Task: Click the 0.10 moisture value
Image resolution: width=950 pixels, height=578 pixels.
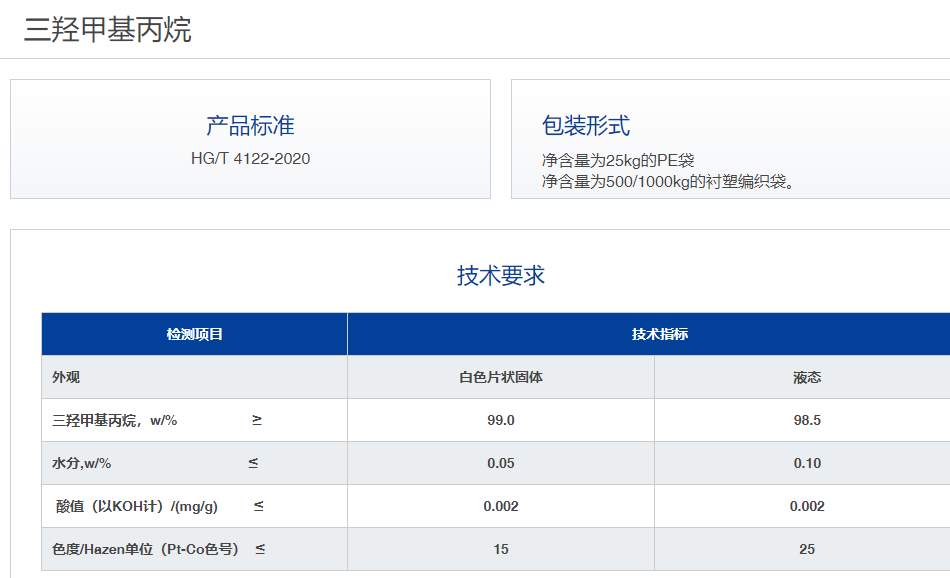Action: (807, 463)
